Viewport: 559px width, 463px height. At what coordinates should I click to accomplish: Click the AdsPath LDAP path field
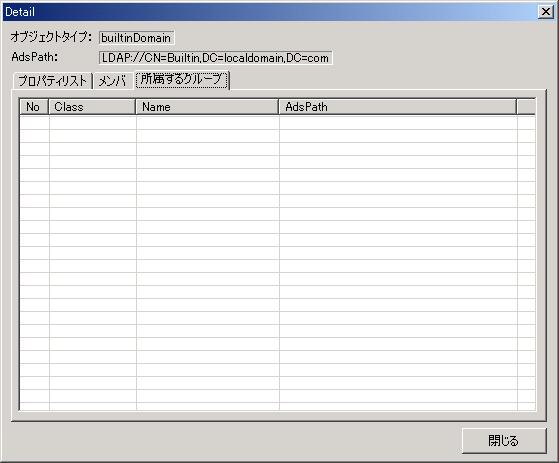pos(215,58)
